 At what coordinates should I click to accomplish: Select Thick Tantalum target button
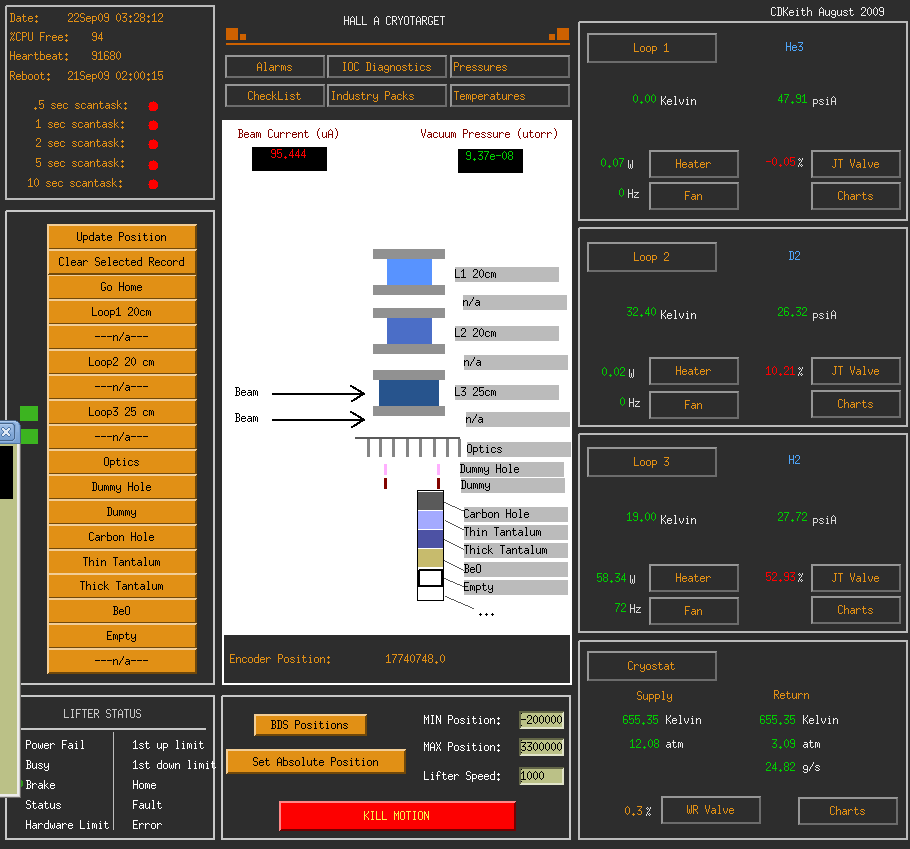[122, 586]
